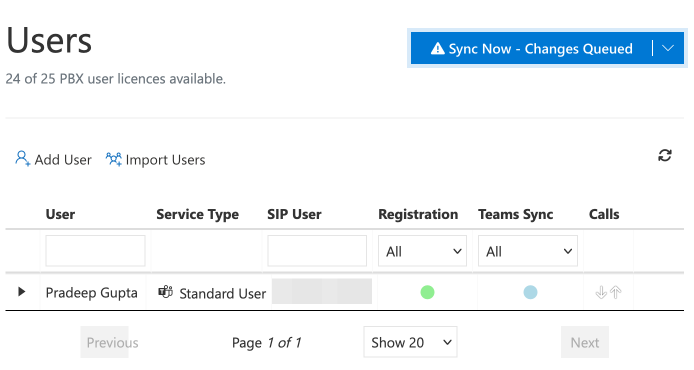The width and height of the screenshot is (694, 370).
Task: Click the Next page button
Action: click(585, 342)
